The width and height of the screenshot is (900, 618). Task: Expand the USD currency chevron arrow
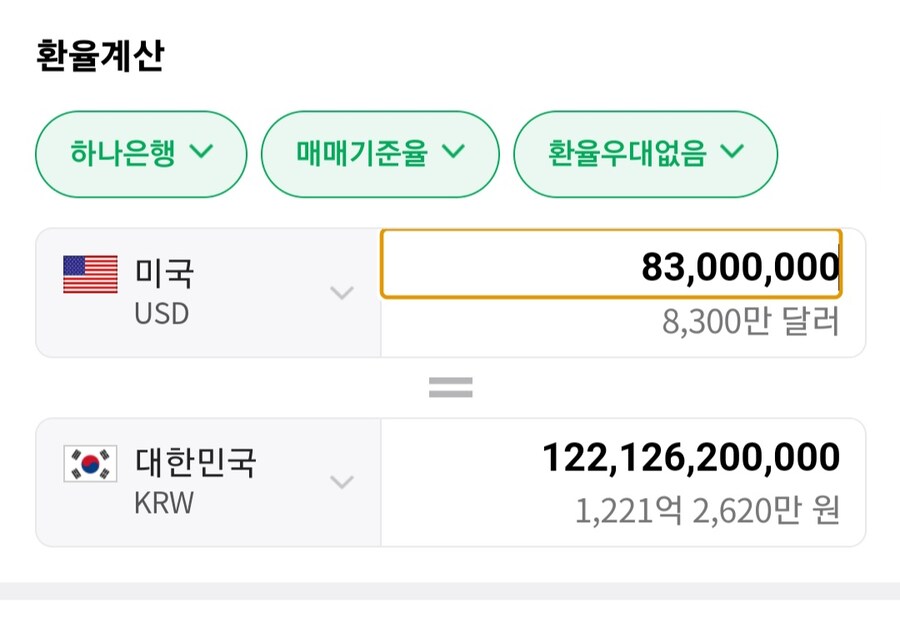pos(342,293)
